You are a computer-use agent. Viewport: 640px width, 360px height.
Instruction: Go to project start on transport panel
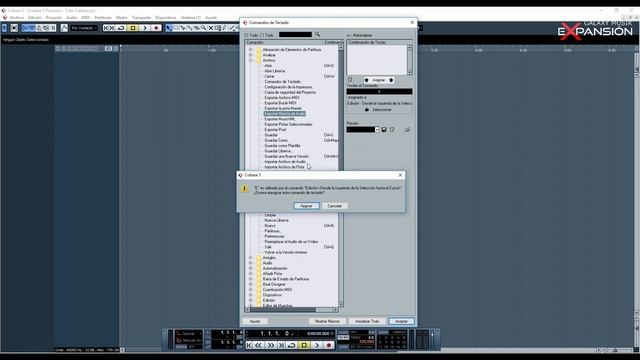coord(249,345)
